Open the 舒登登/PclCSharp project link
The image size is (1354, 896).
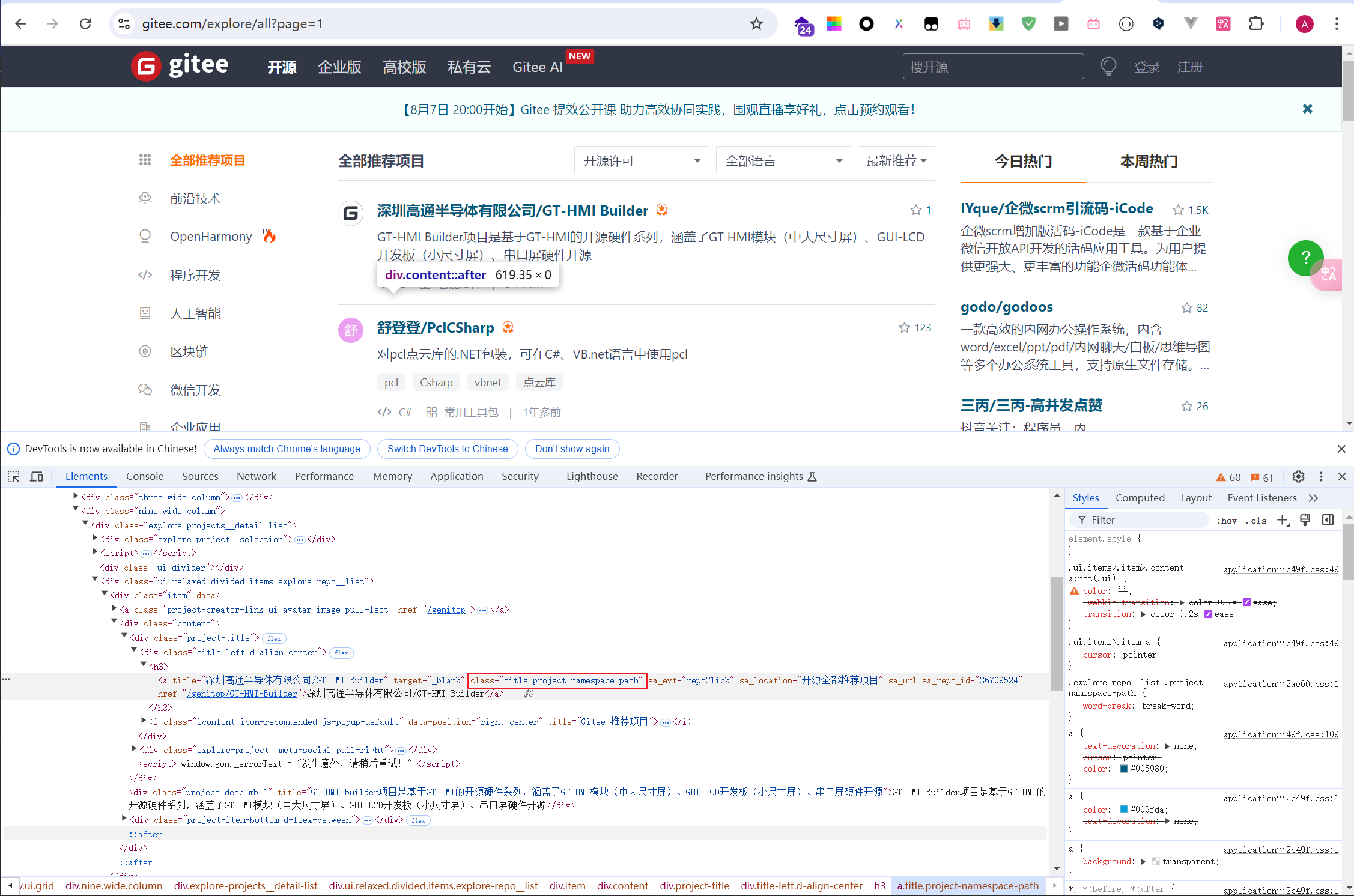[x=436, y=328]
